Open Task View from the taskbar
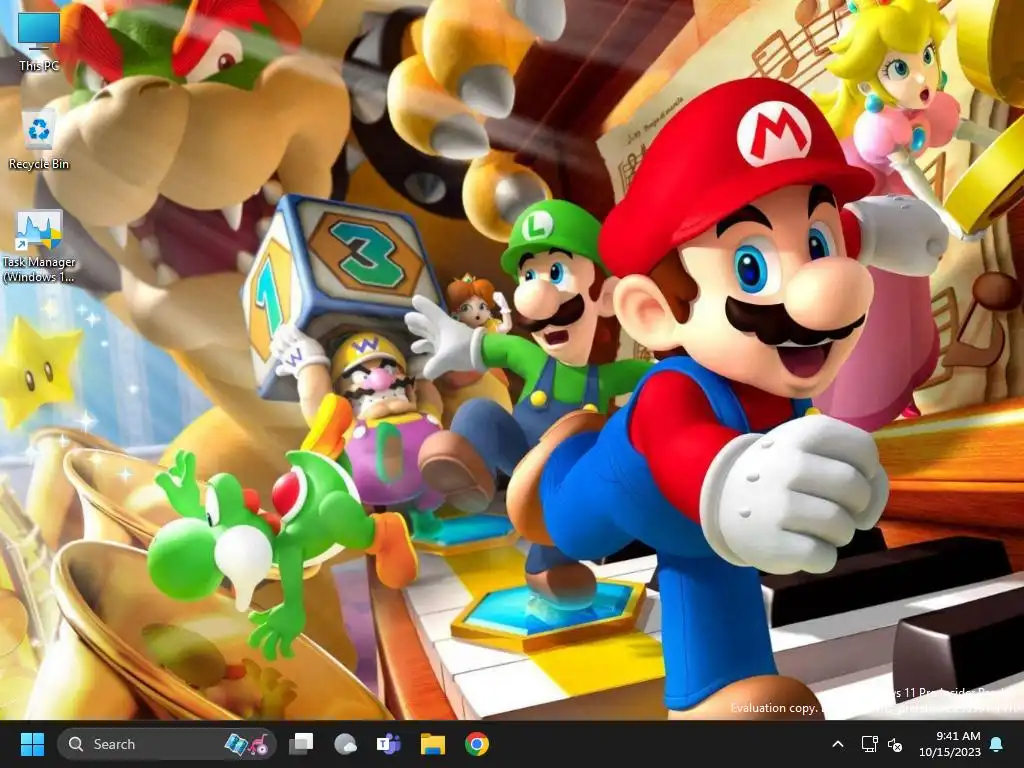 point(302,744)
